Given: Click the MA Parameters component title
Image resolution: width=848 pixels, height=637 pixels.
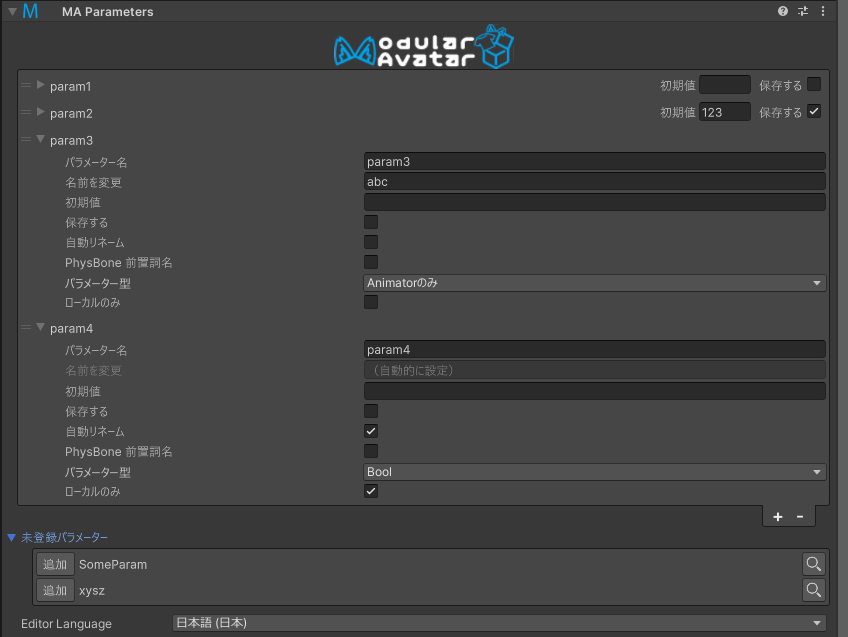Looking at the screenshot, I should (x=108, y=12).
